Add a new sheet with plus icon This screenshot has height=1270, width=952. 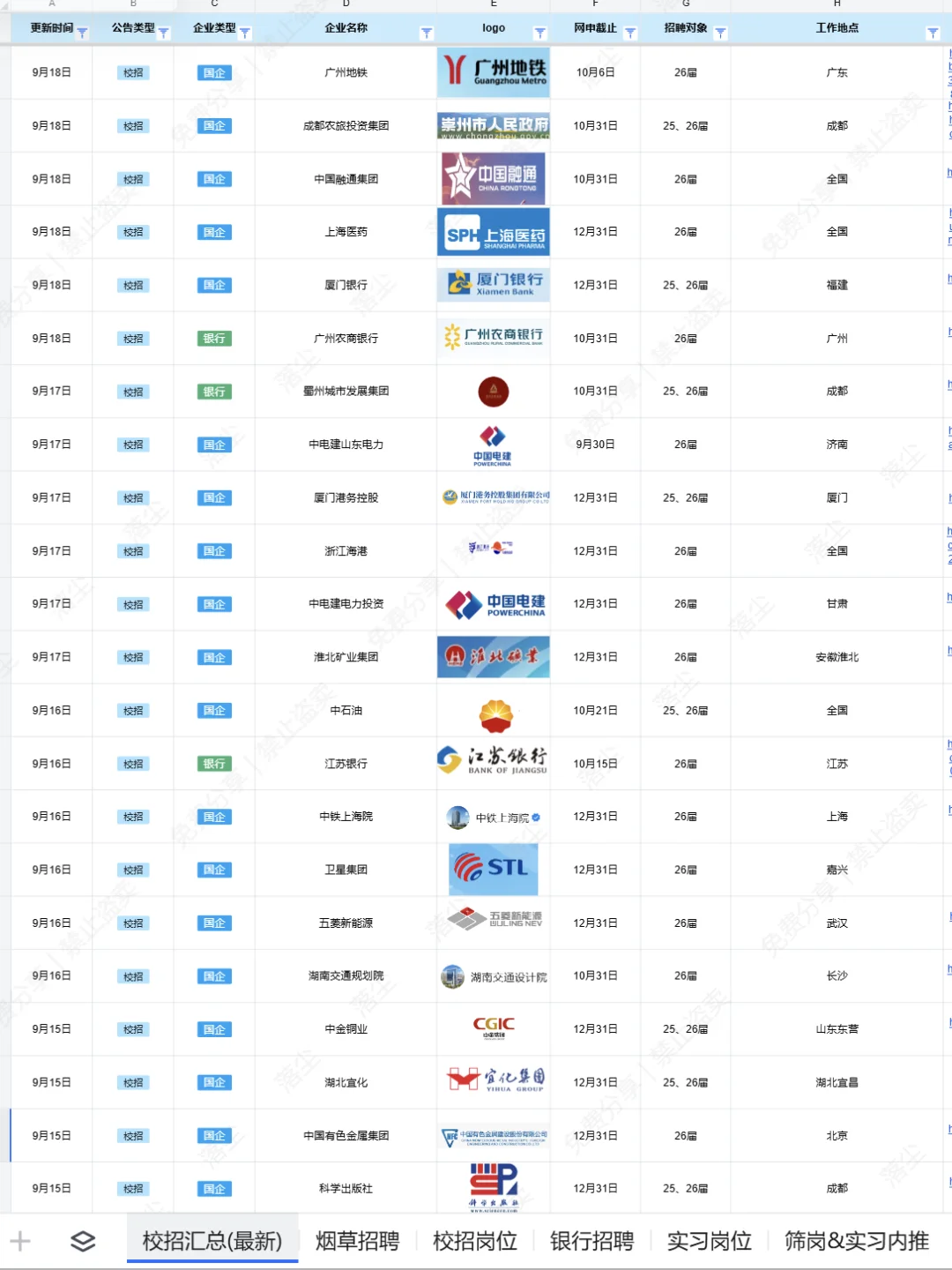tap(20, 1242)
